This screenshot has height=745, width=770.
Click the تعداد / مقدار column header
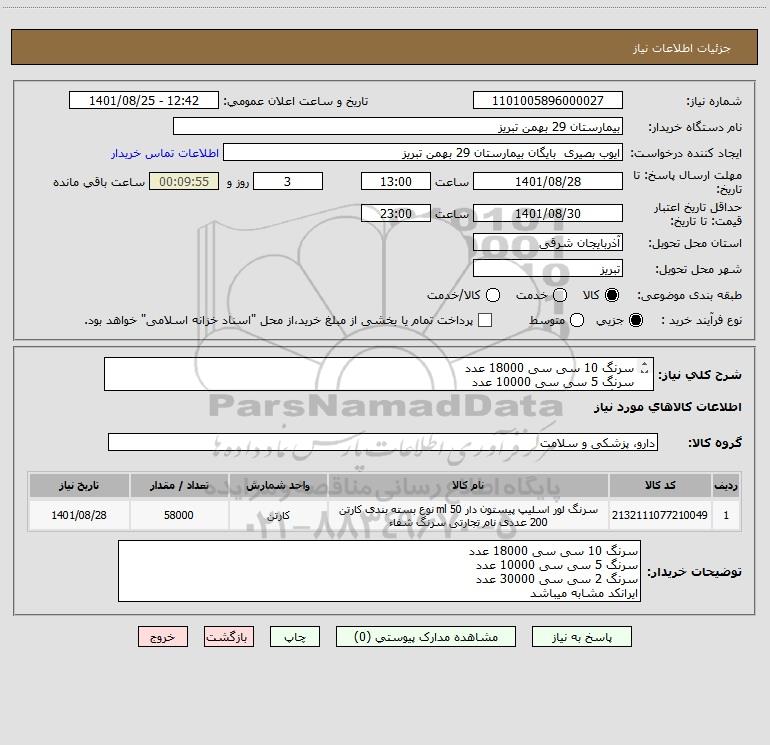pyautogui.click(x=179, y=485)
